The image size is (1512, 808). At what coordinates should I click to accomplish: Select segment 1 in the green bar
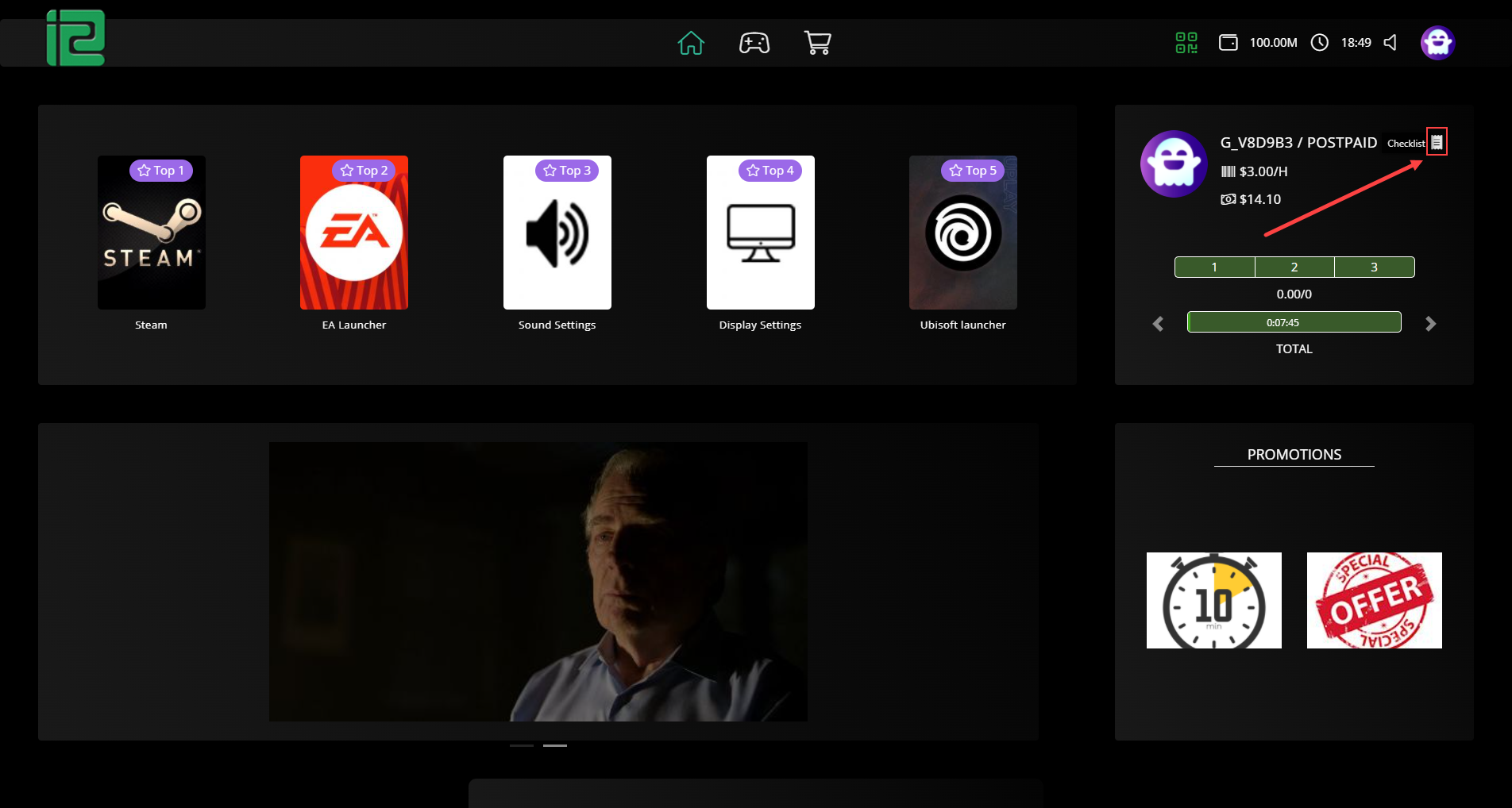click(1214, 267)
